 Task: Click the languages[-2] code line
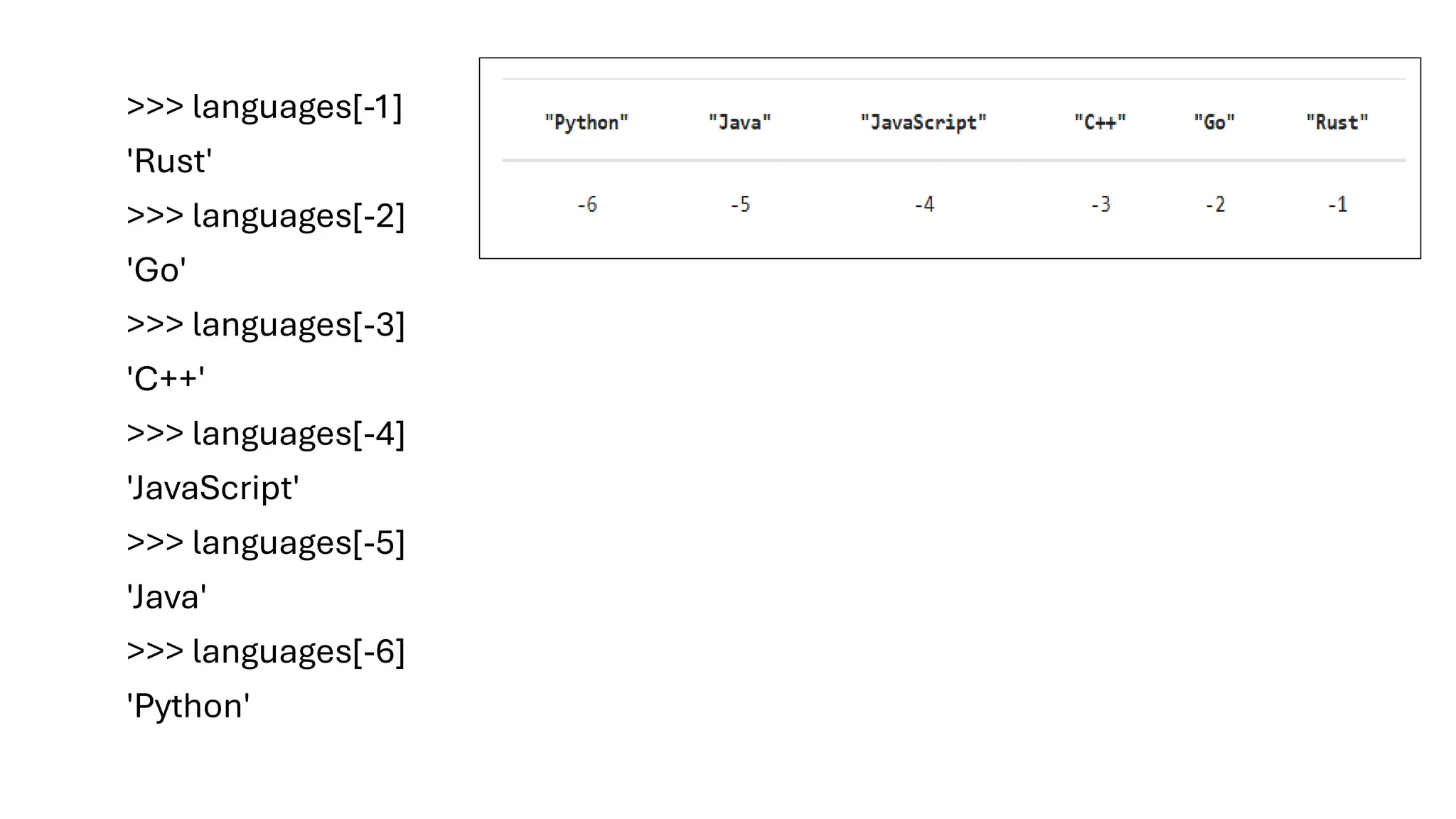click(265, 216)
